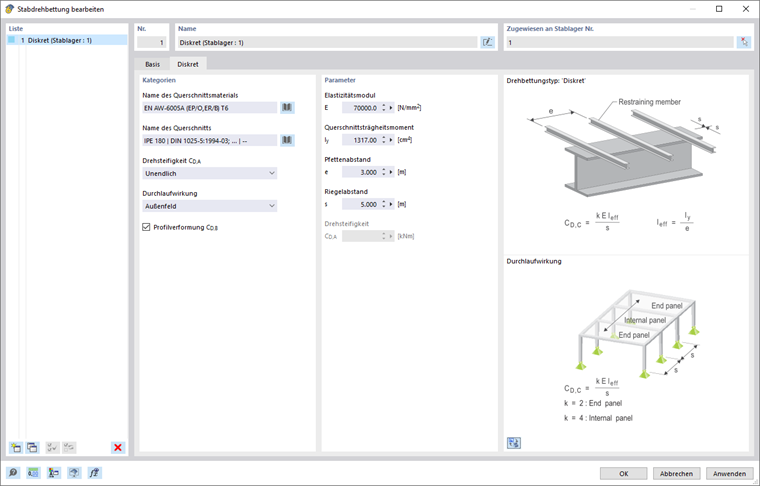Screen dimensions: 760x486
Task: Delete the selected item with red X
Action: (118, 447)
